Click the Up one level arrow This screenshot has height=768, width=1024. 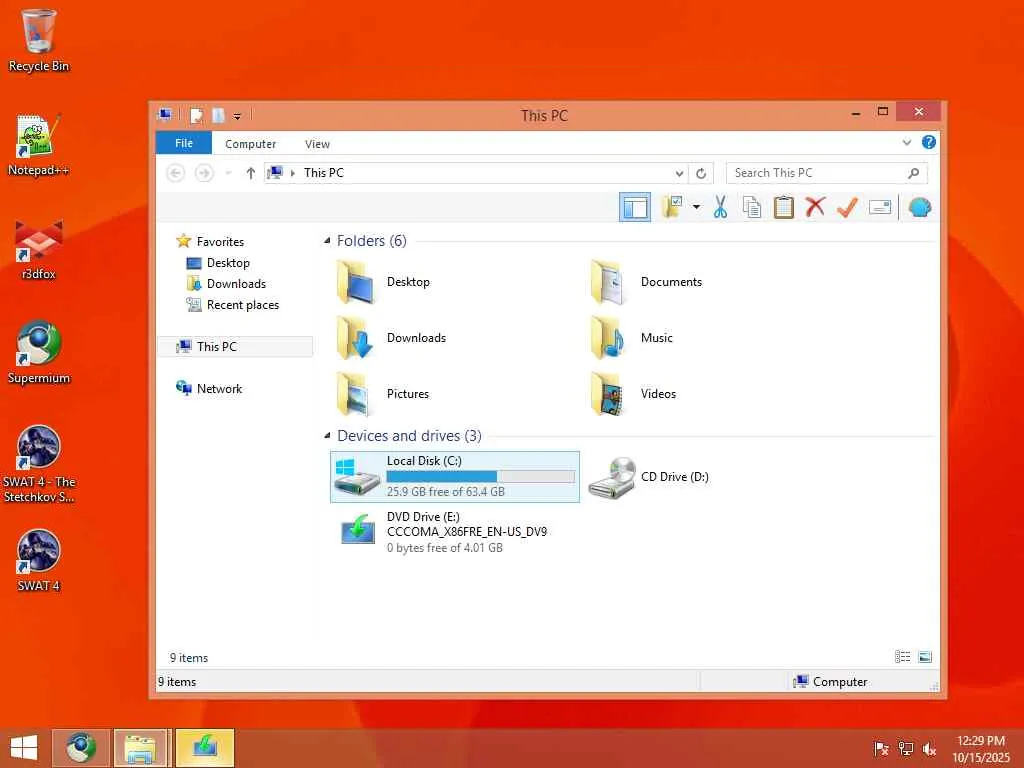point(251,173)
